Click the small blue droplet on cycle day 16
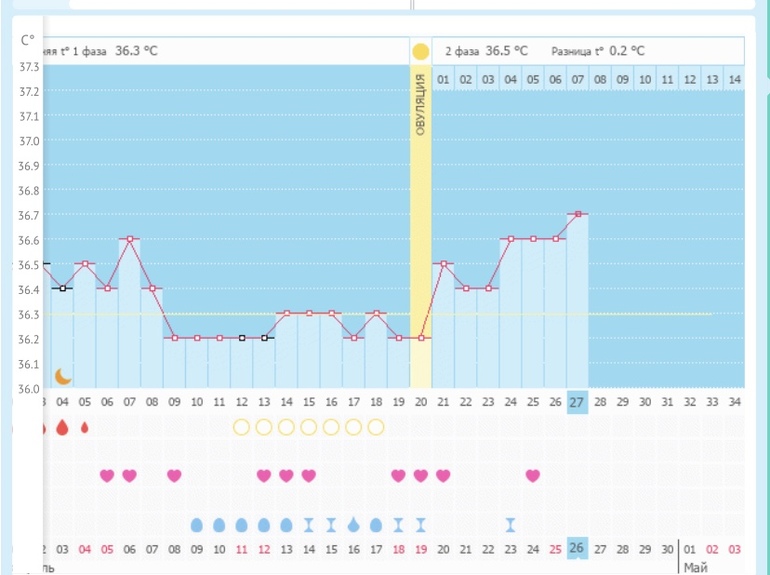770x575 pixels. pos(354,524)
